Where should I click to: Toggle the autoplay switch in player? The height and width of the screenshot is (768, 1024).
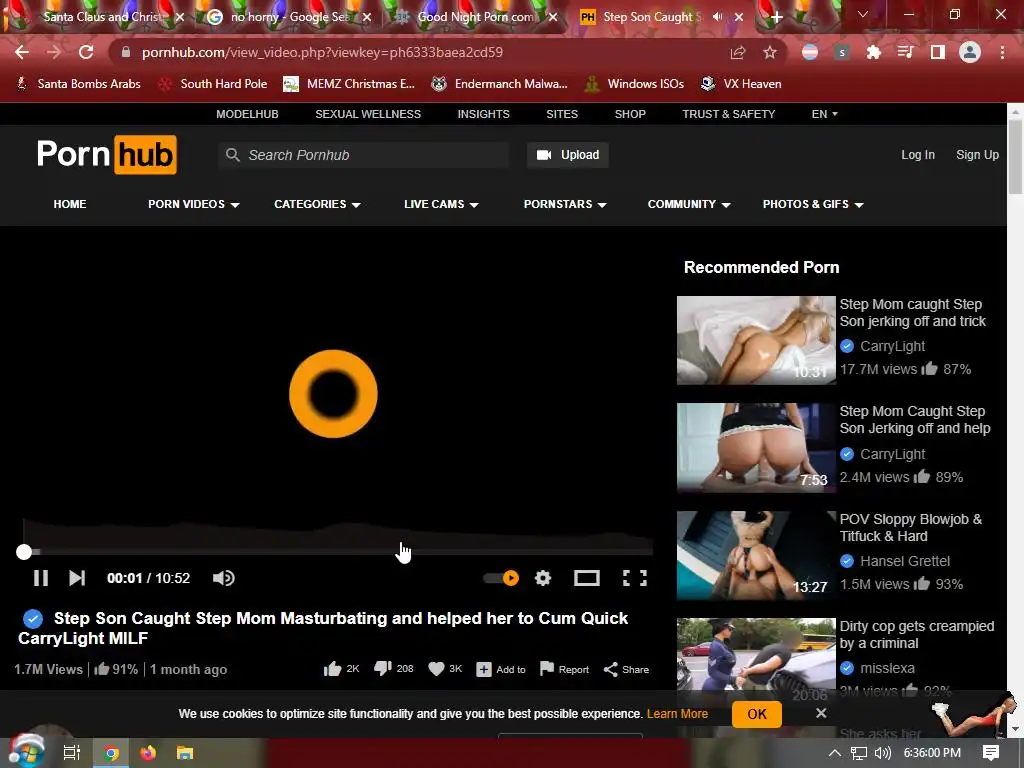pyautogui.click(x=502, y=578)
